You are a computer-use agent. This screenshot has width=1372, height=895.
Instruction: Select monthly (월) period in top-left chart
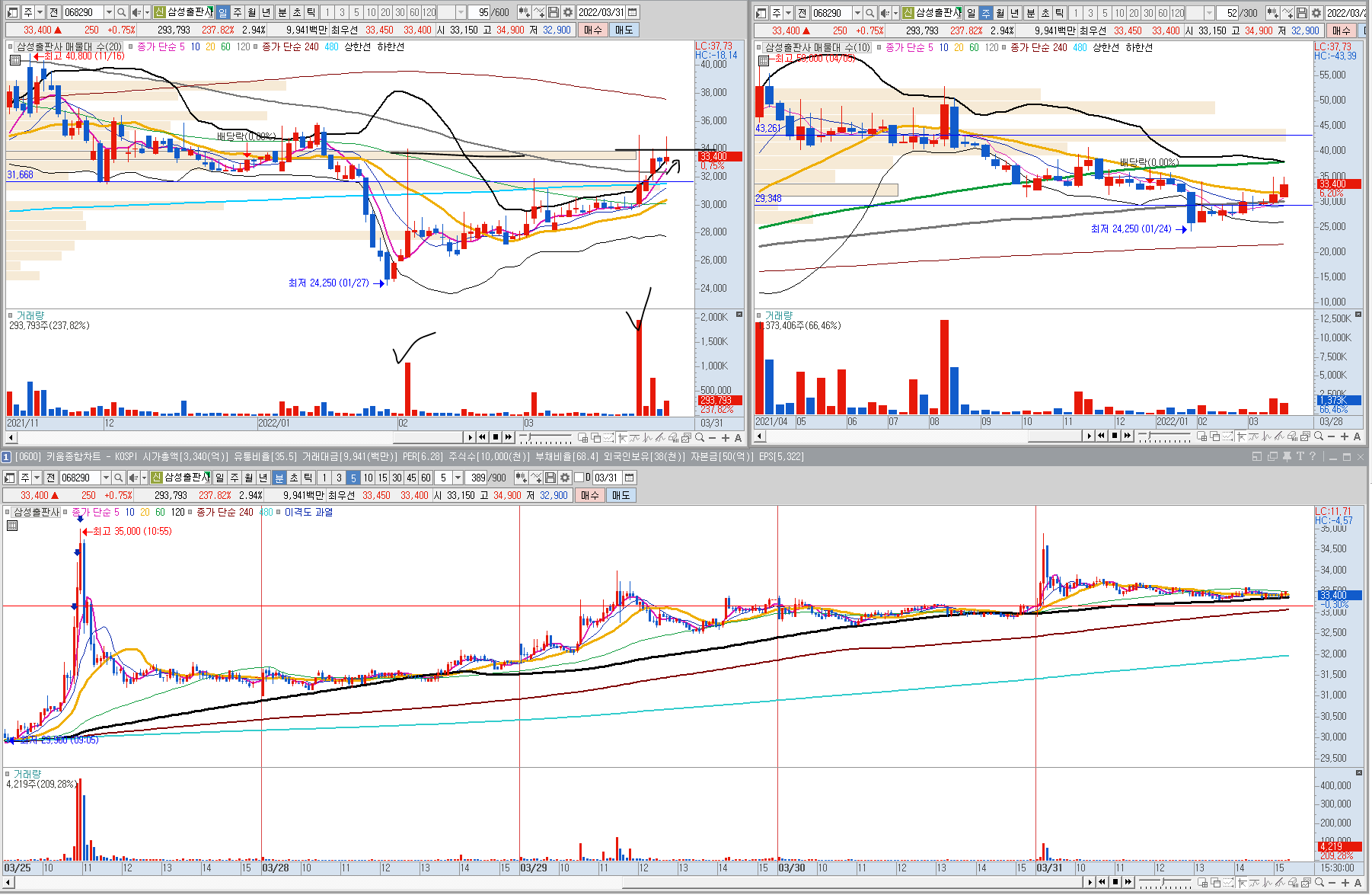click(x=251, y=12)
